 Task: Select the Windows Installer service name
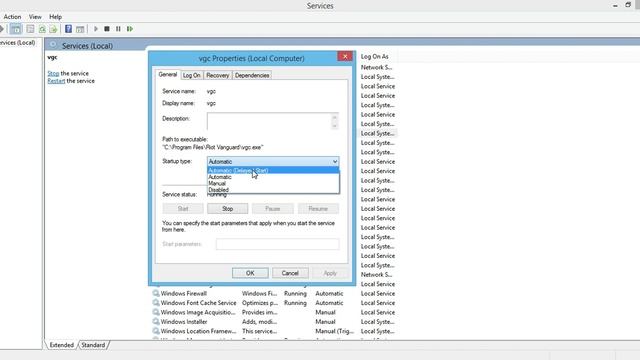tap(184, 321)
